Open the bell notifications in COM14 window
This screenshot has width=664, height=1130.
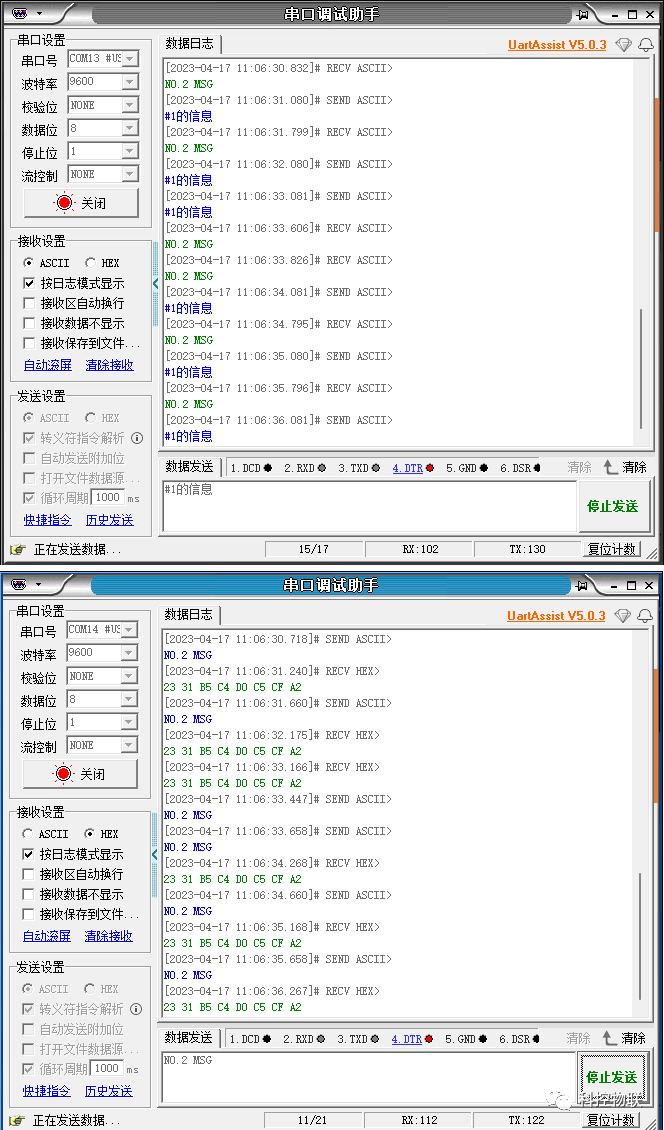point(645,615)
